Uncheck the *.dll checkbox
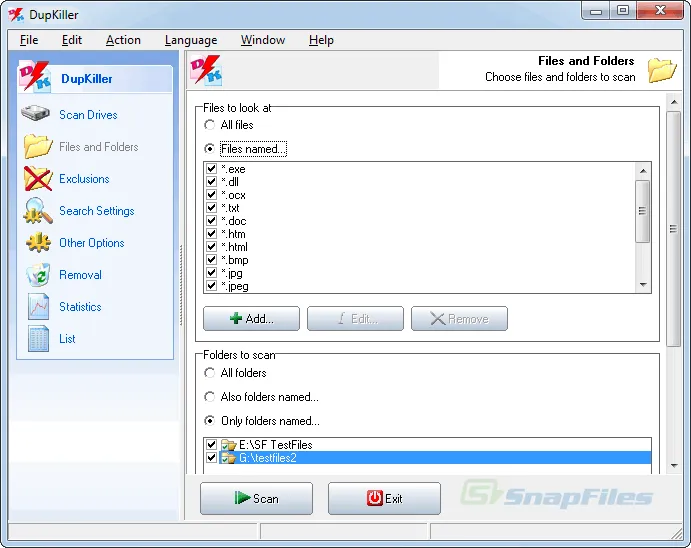The height and width of the screenshot is (548, 691). 212,181
